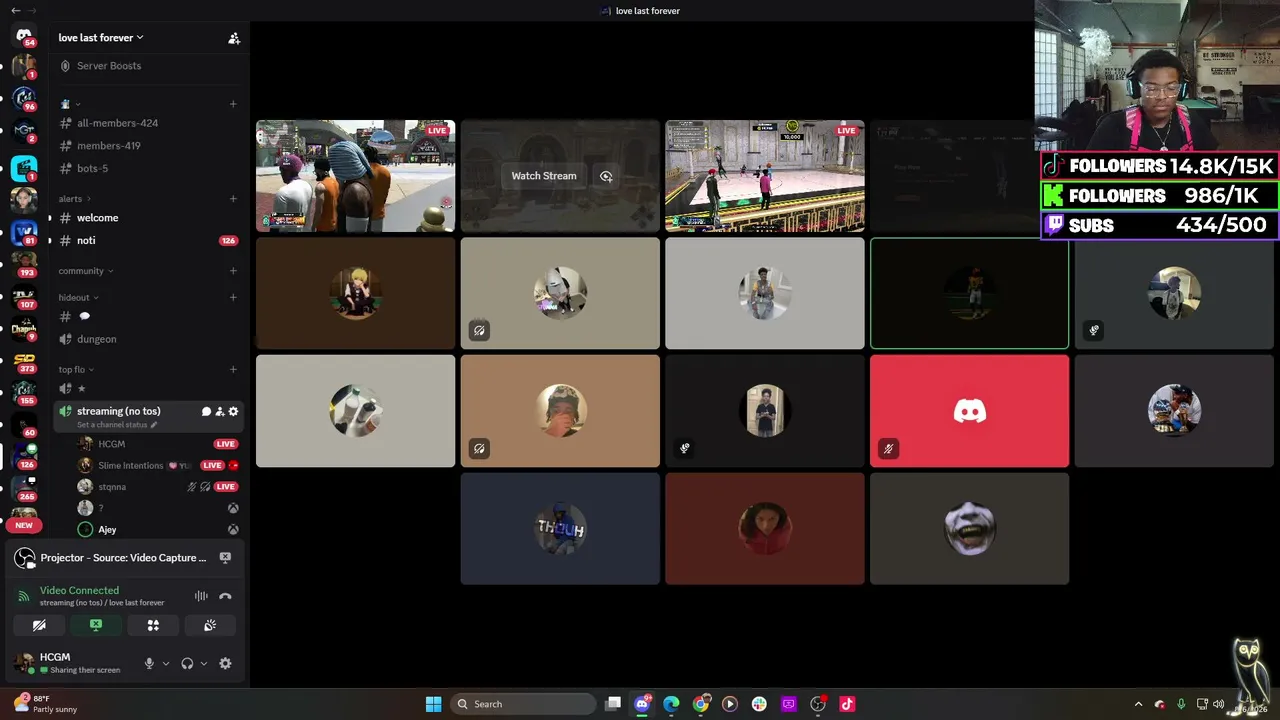Invite members to streaming (no tos) channel

coord(220,411)
